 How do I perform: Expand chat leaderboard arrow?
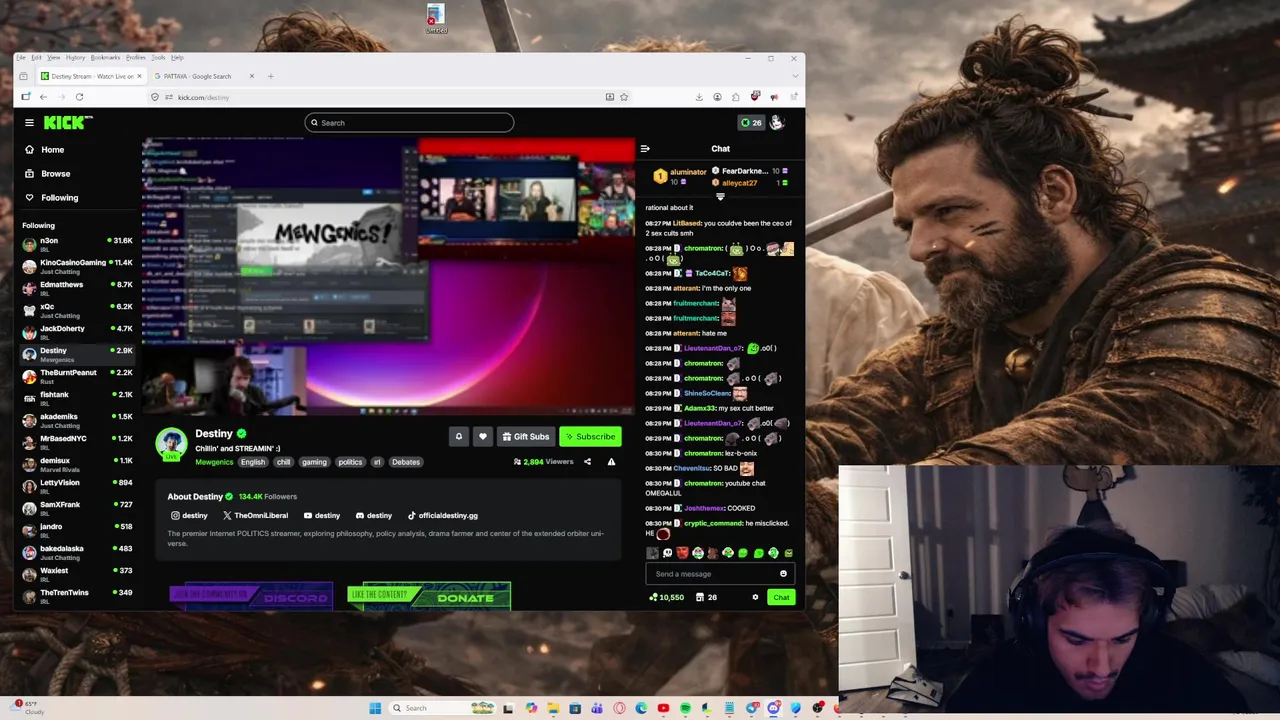coord(720,197)
